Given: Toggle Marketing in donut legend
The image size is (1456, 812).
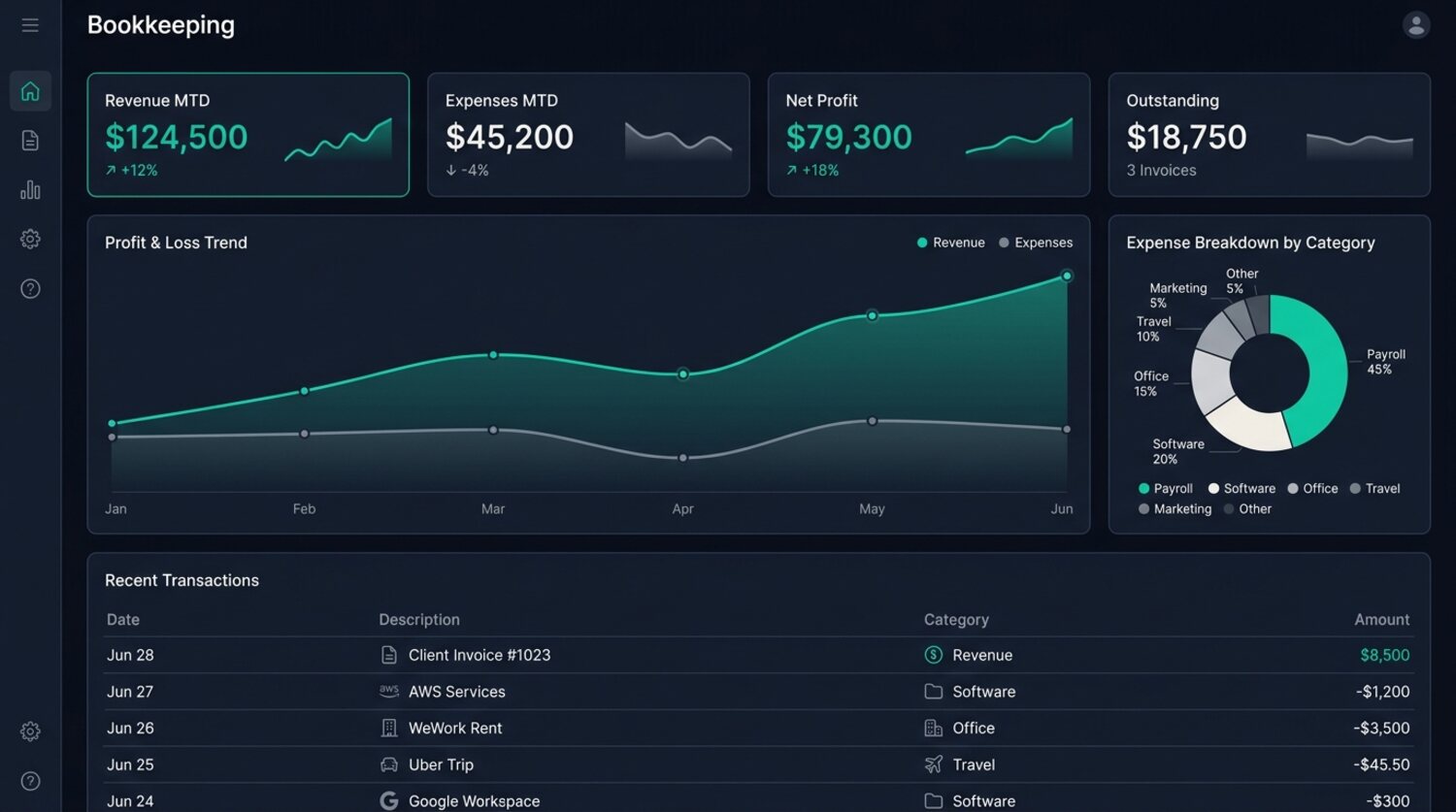Looking at the screenshot, I should click(1175, 509).
